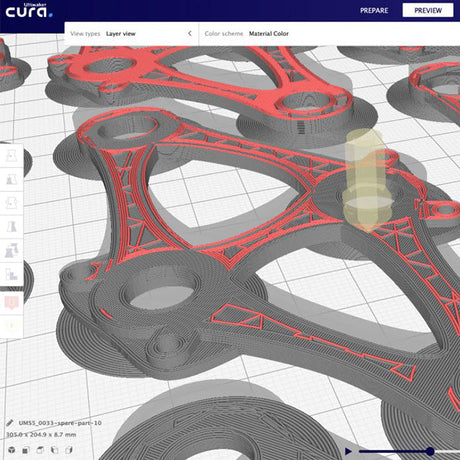Switch to front view cube icon
Image resolution: width=460 pixels, height=460 pixels.
pyautogui.click(x=25, y=450)
